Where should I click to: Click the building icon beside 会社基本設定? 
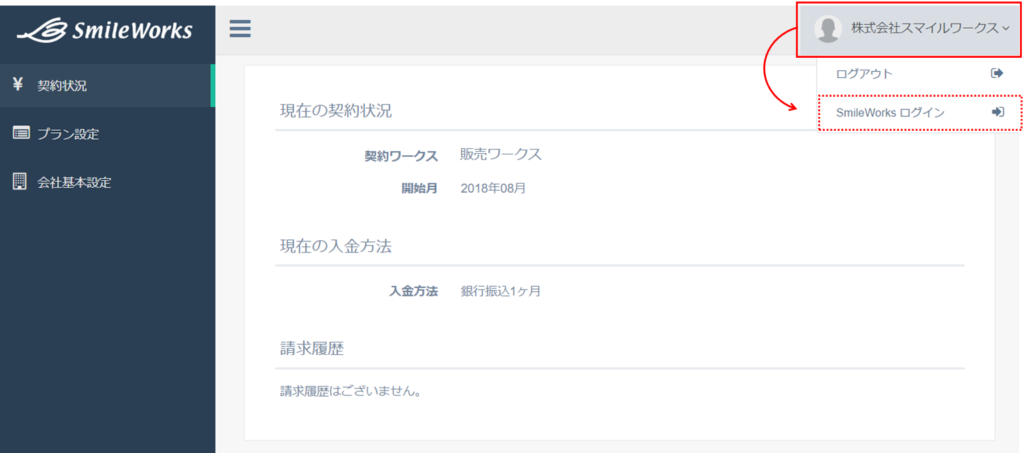point(20,181)
